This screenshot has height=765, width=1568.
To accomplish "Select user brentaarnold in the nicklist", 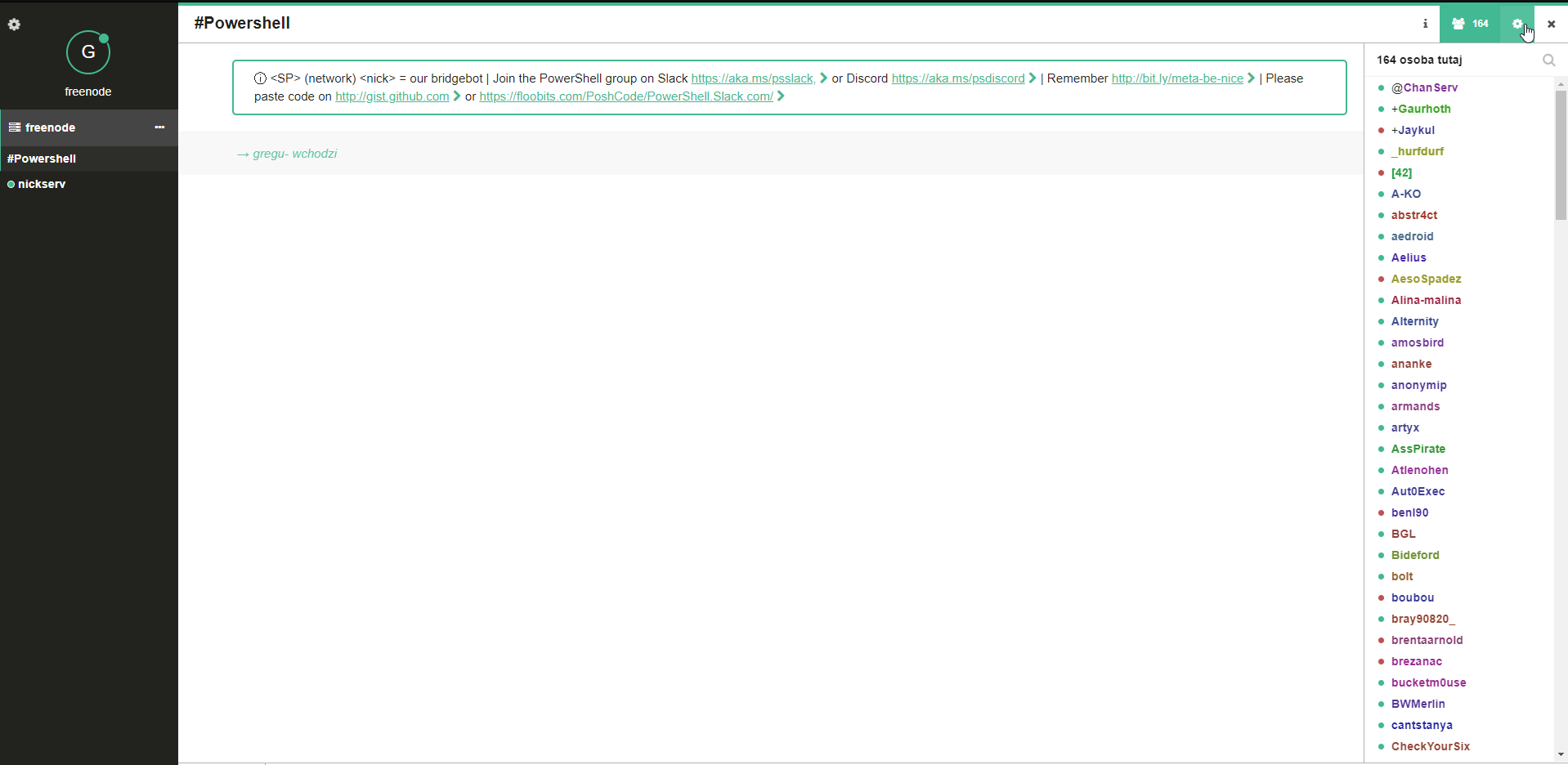I will (1427, 640).
